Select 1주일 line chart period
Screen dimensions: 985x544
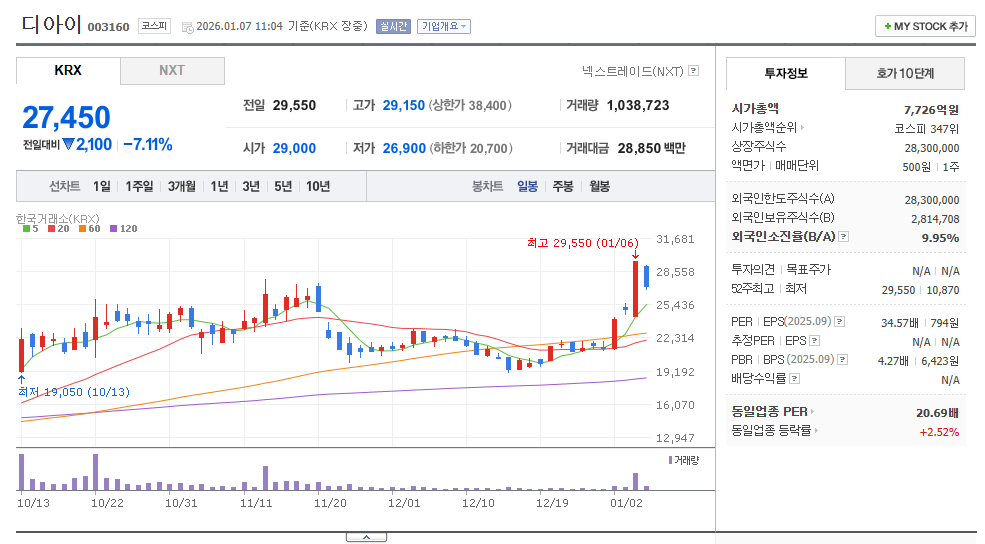(x=139, y=187)
